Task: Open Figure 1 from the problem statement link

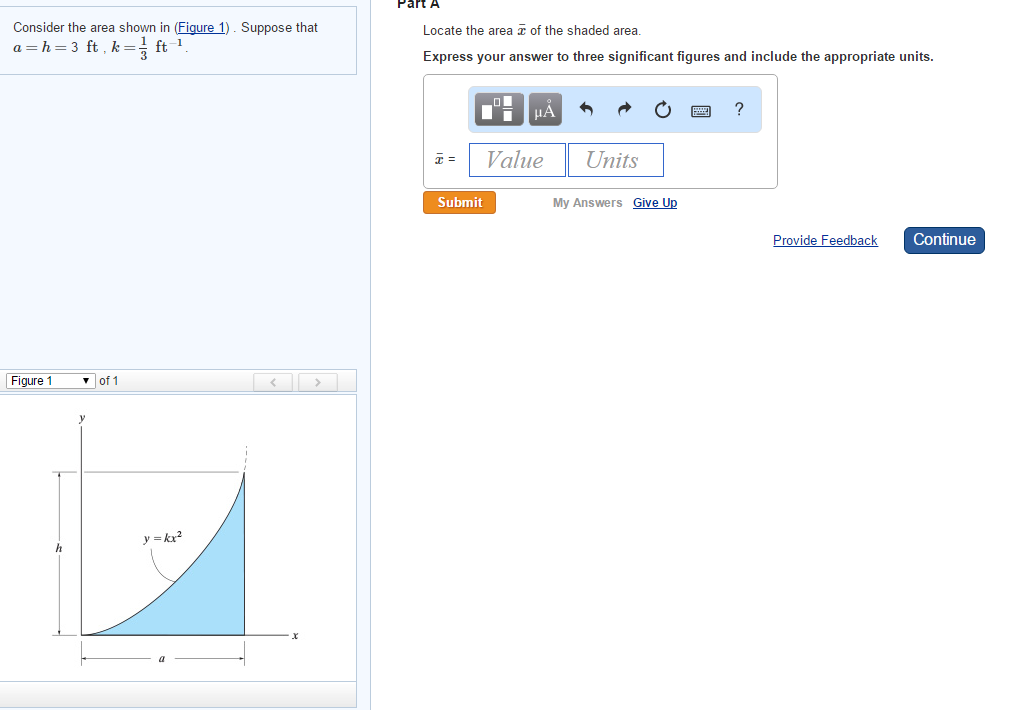Action: coord(200,27)
